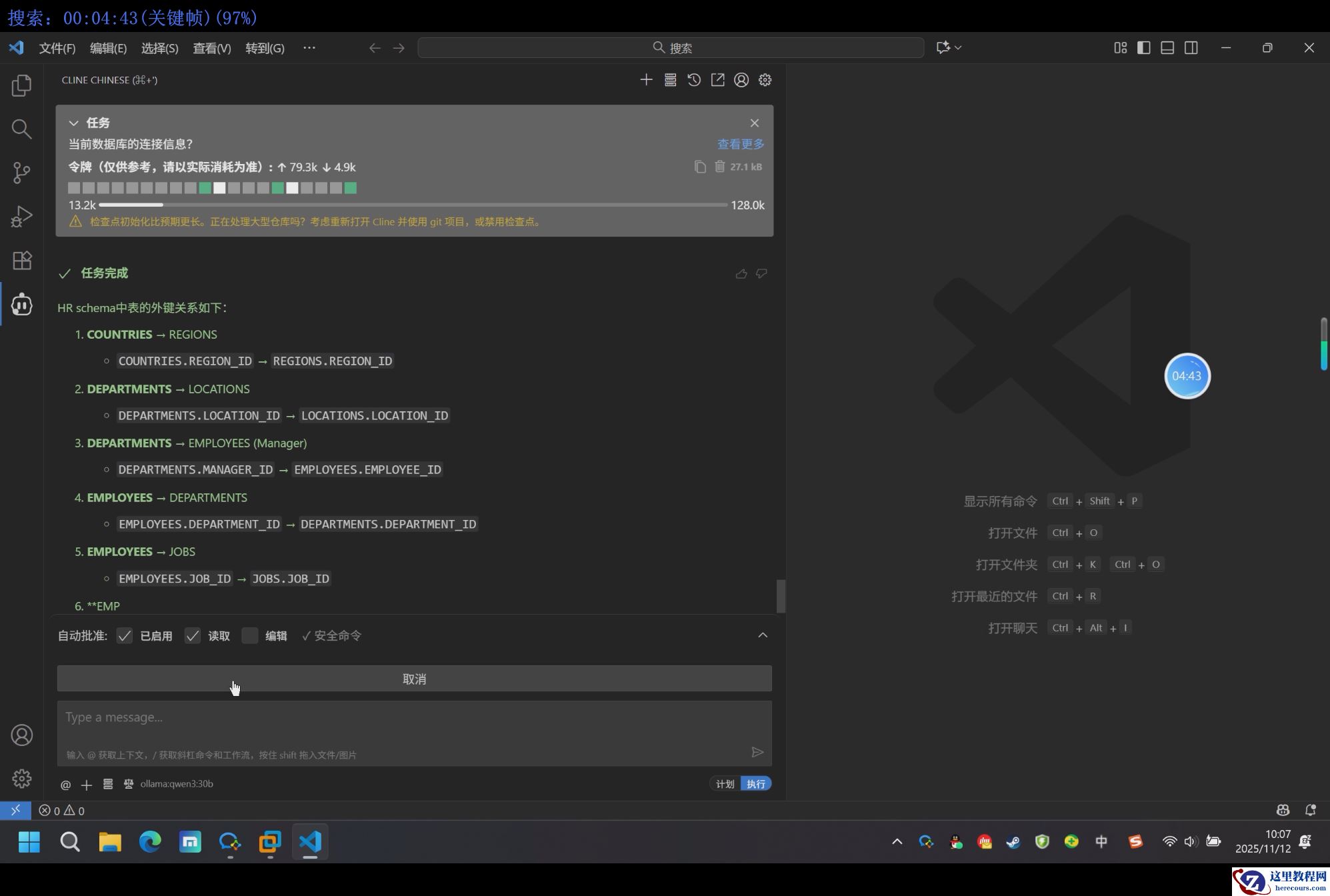1330x896 pixels.
Task: Click the 查看更多 link
Action: pyautogui.click(x=740, y=144)
